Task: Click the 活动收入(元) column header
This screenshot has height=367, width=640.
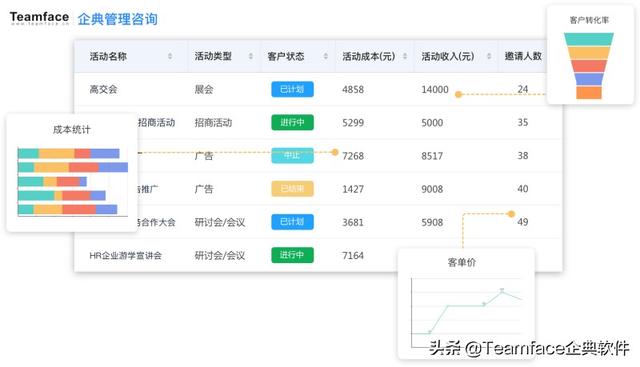Action: pyautogui.click(x=448, y=56)
